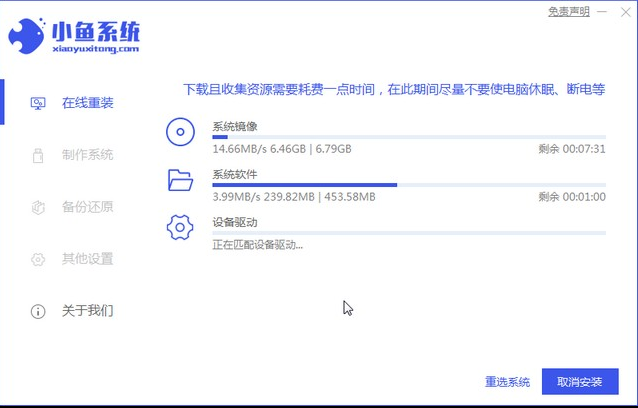
Task: Click the blue 下载且收集资源 notice text
Action: [394, 89]
